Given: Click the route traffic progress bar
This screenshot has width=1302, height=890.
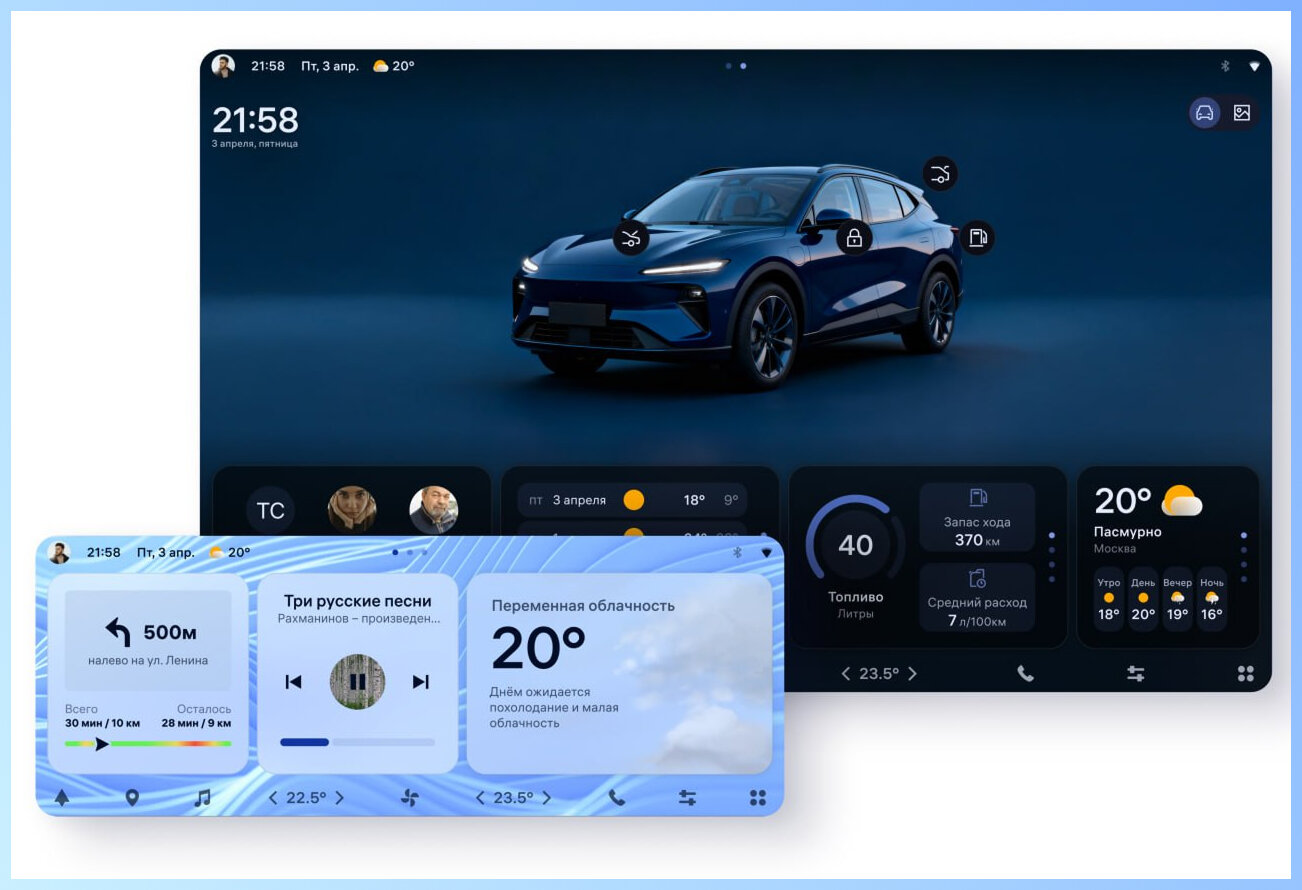Looking at the screenshot, I should point(148,744).
